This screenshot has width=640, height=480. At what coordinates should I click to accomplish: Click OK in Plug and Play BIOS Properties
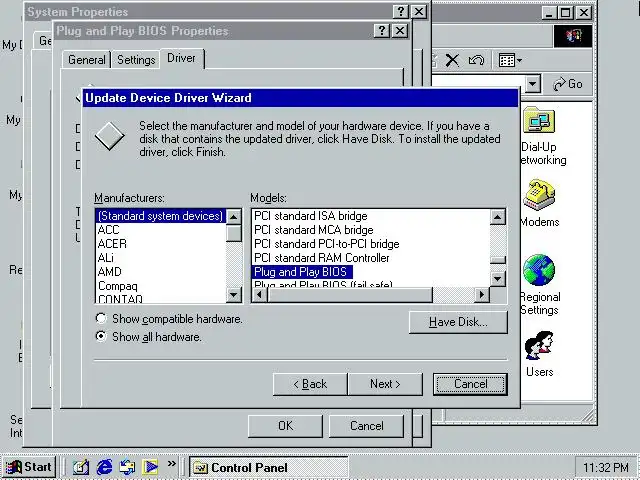click(x=285, y=426)
